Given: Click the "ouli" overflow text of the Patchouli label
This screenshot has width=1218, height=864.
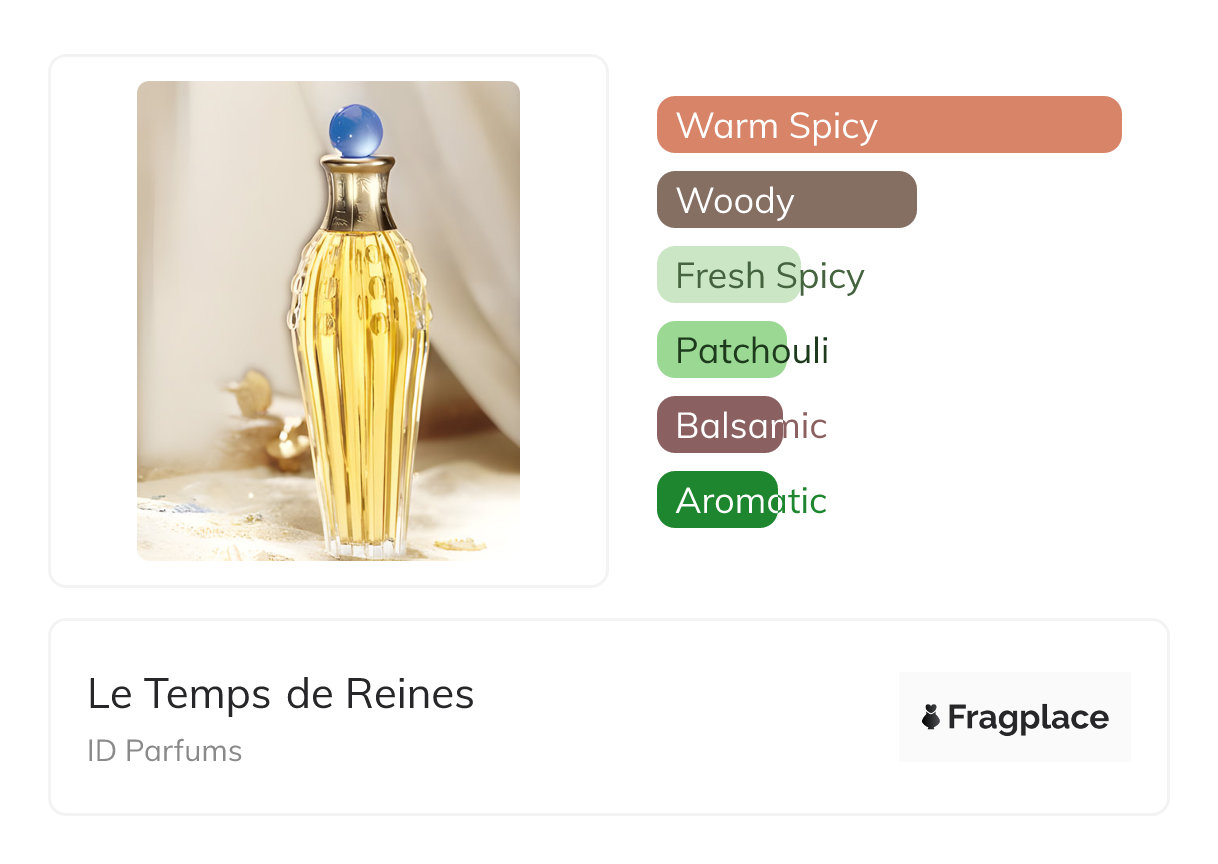Looking at the screenshot, I should (x=808, y=351).
